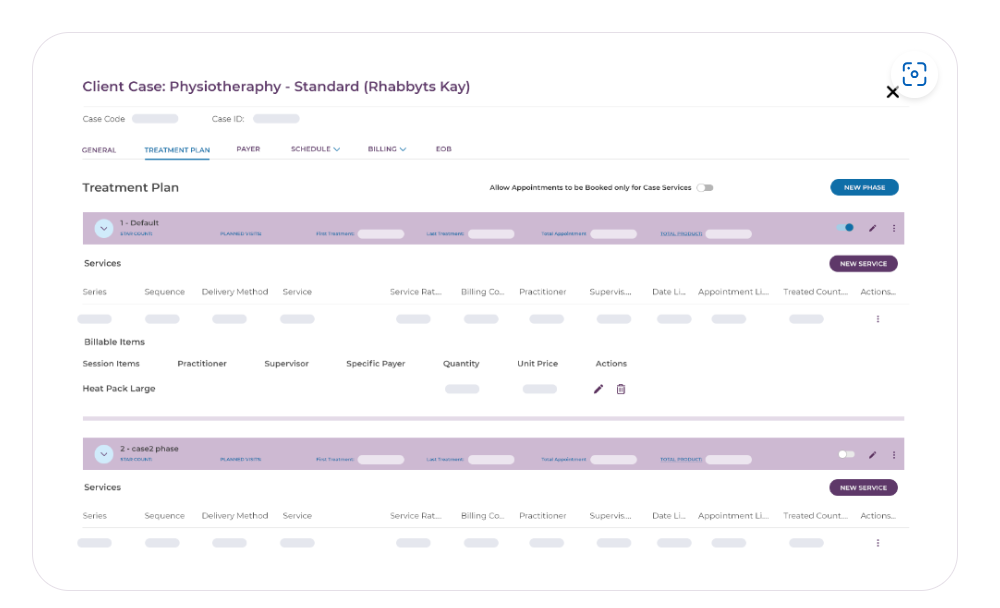Viewport: 1000px width, 608px height.
Task: Click New Service in the Default phase
Action: pos(862,263)
